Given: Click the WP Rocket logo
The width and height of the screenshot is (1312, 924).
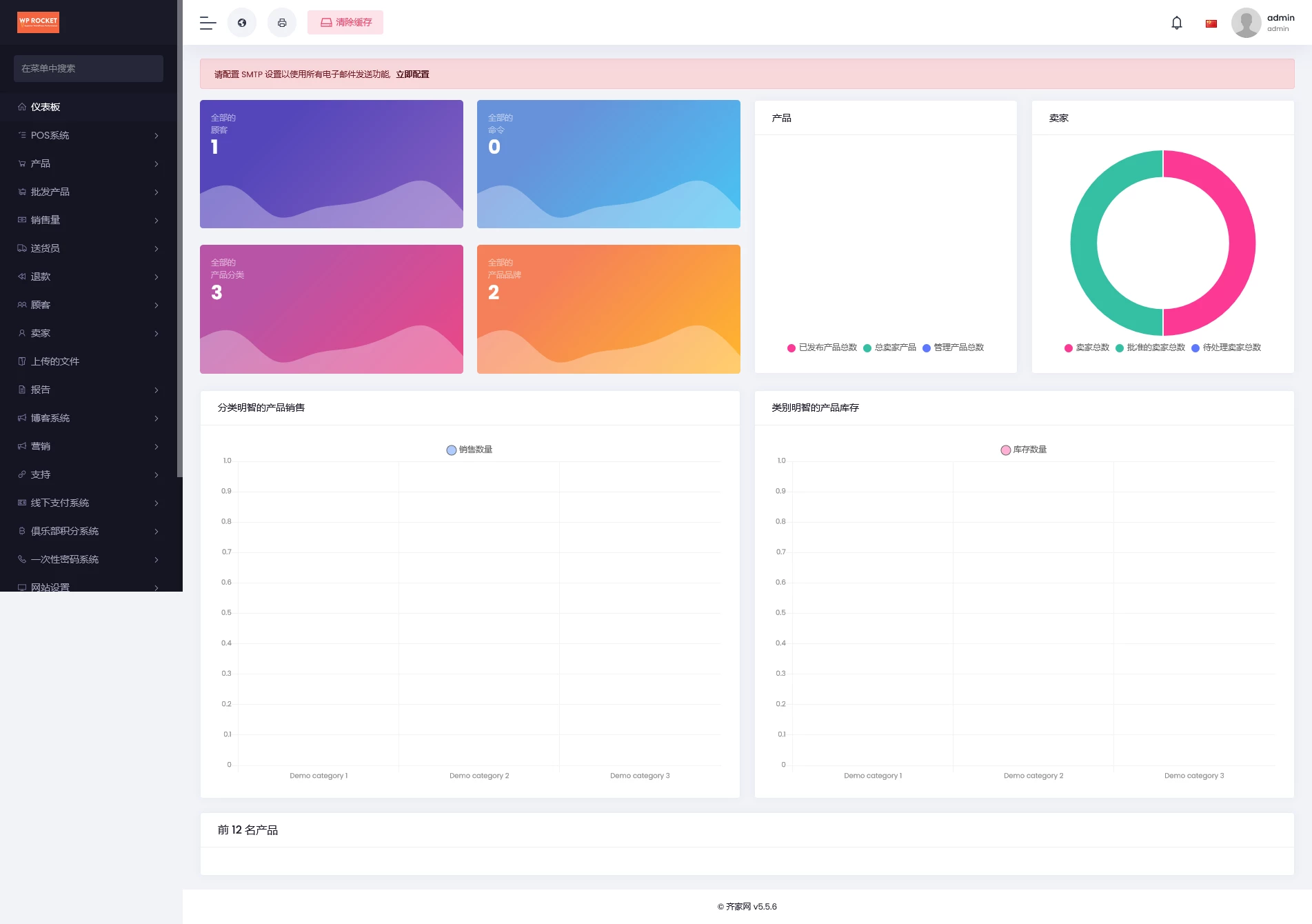Looking at the screenshot, I should coord(38,22).
